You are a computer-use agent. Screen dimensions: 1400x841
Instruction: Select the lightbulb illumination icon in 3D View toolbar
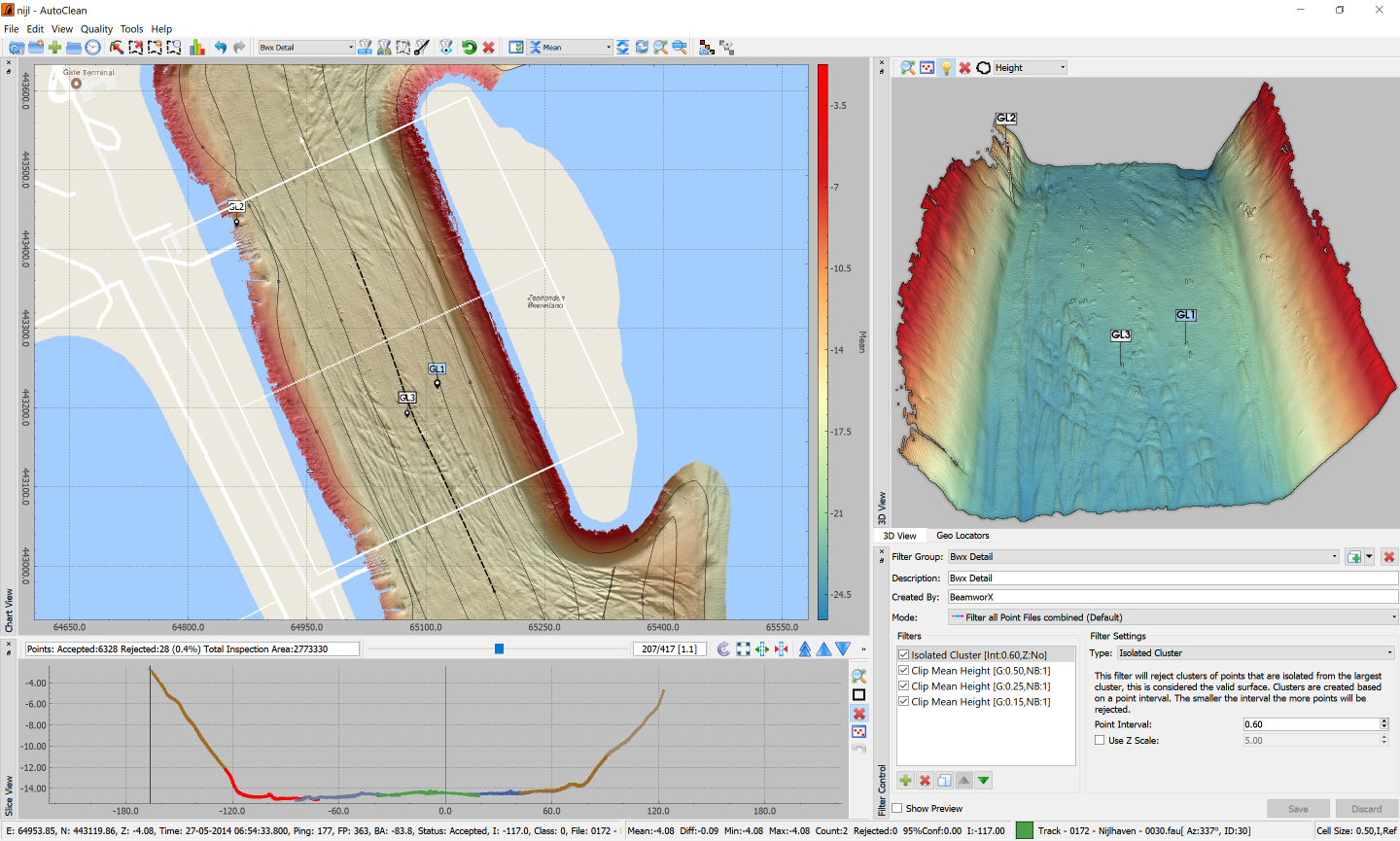coord(945,67)
